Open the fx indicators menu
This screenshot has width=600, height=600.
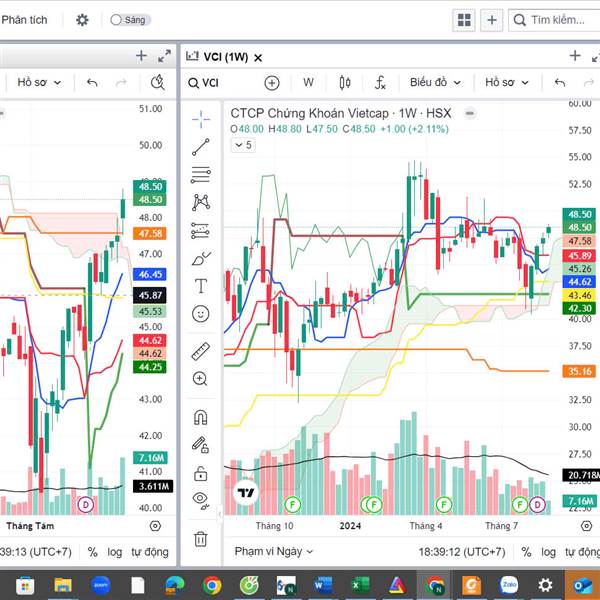[380, 83]
